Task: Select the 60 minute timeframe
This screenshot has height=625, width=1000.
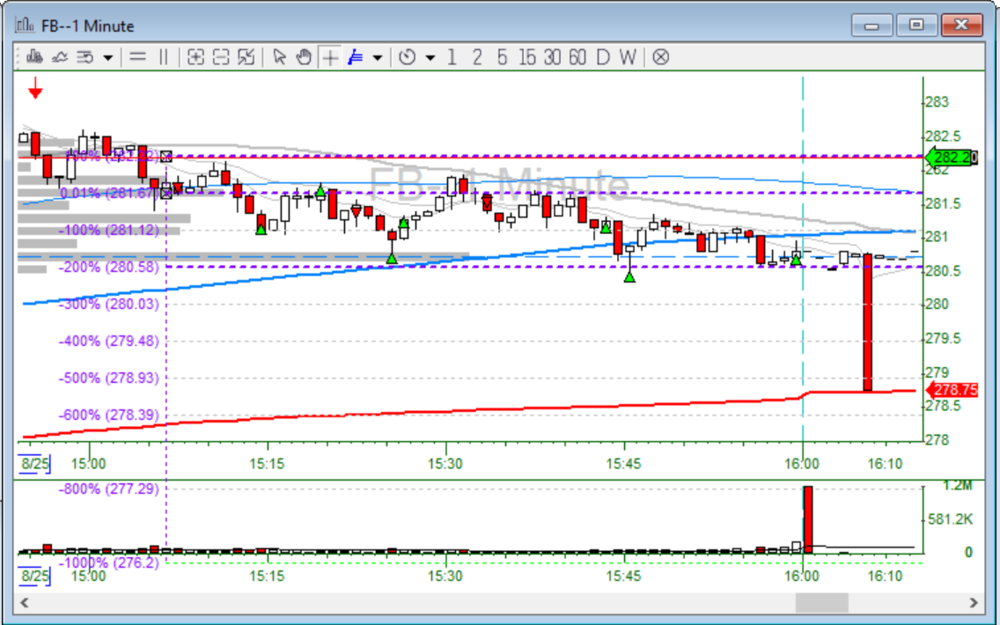Action: click(x=577, y=57)
